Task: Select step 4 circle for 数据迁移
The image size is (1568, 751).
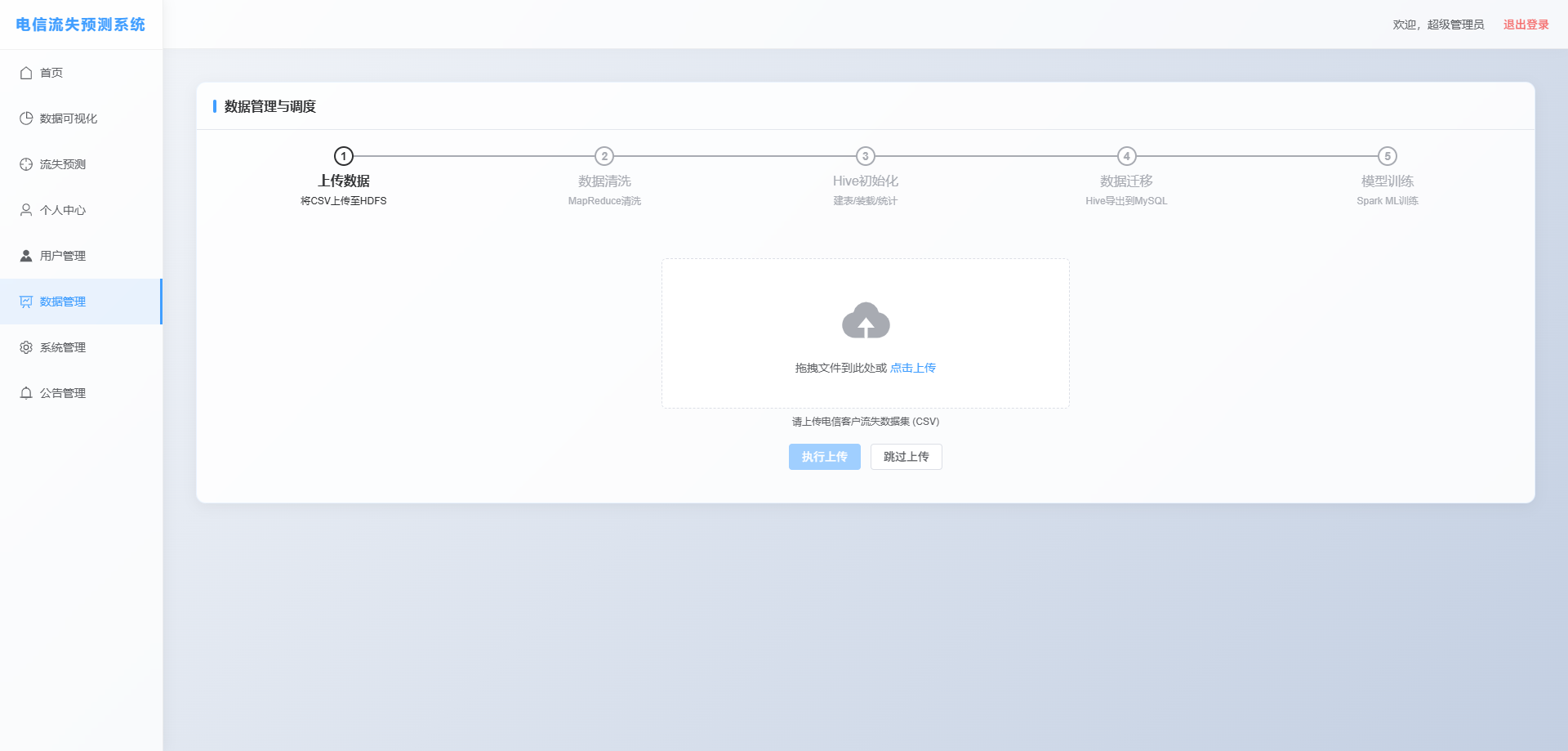Action: tap(1126, 156)
